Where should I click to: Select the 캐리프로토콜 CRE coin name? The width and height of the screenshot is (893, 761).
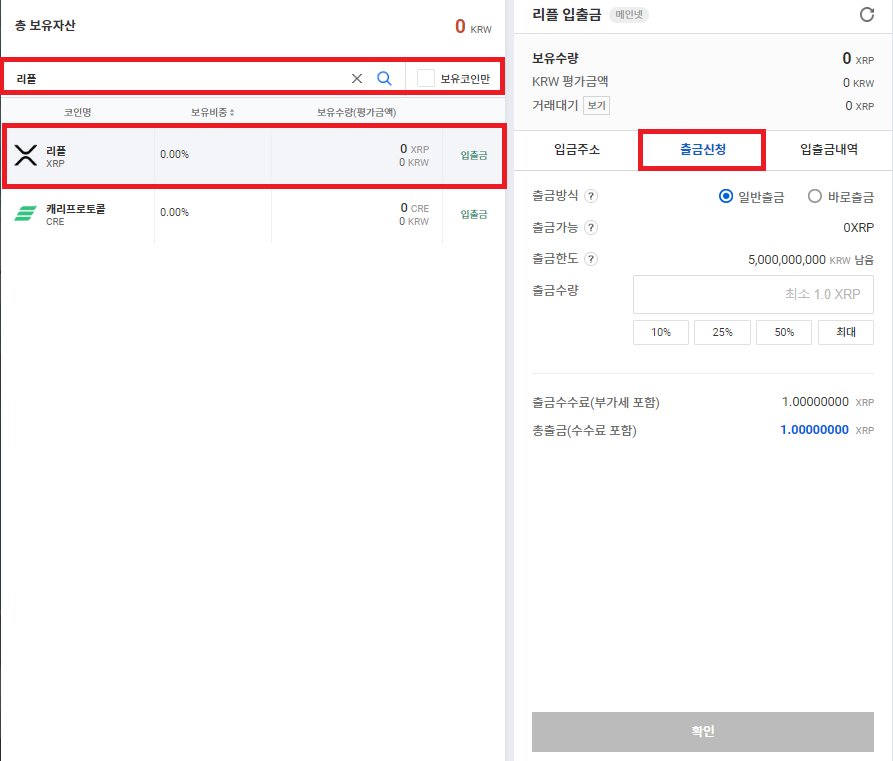coord(76,214)
